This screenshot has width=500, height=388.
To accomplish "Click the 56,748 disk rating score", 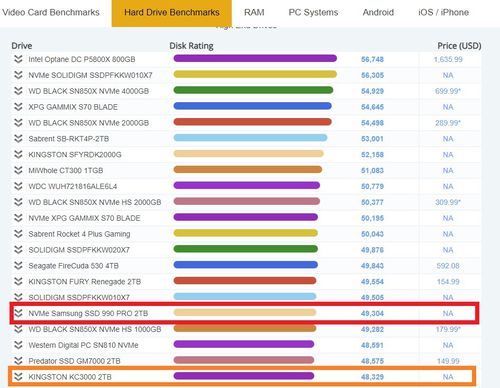I will click(372, 59).
